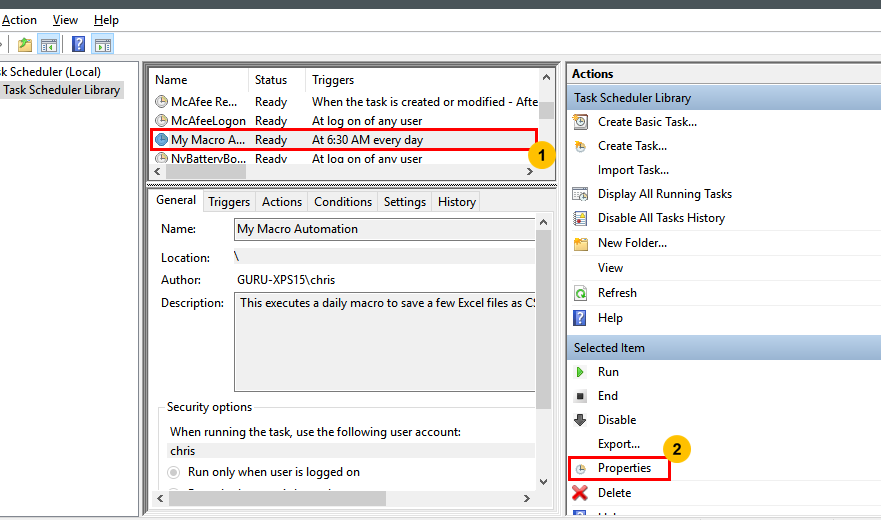Screen dimensions: 881x520
Task: Select the NvBatteryBo... task row
Action: [x=344, y=159]
